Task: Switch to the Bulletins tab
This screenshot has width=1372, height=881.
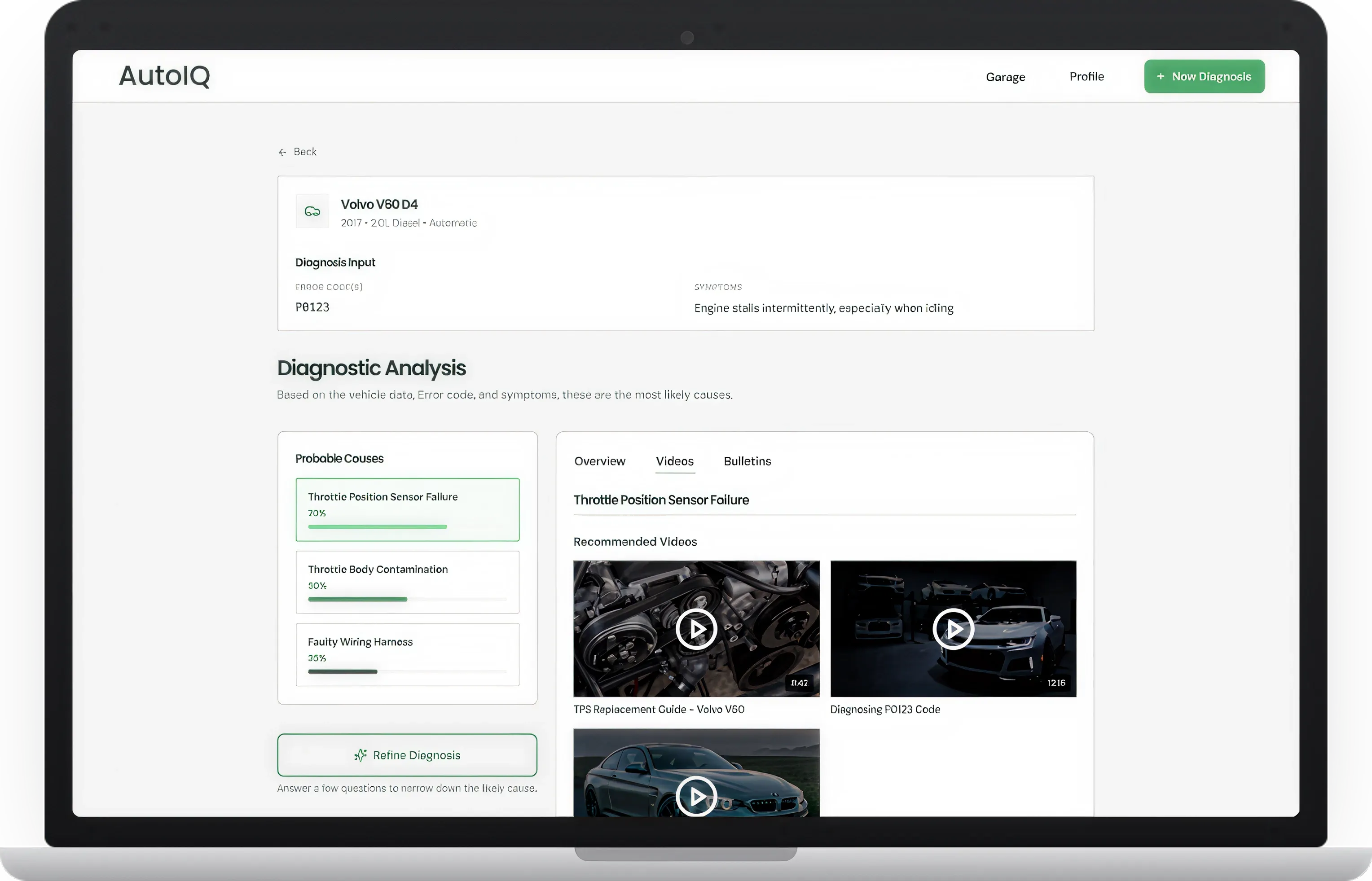Action: [x=747, y=461]
